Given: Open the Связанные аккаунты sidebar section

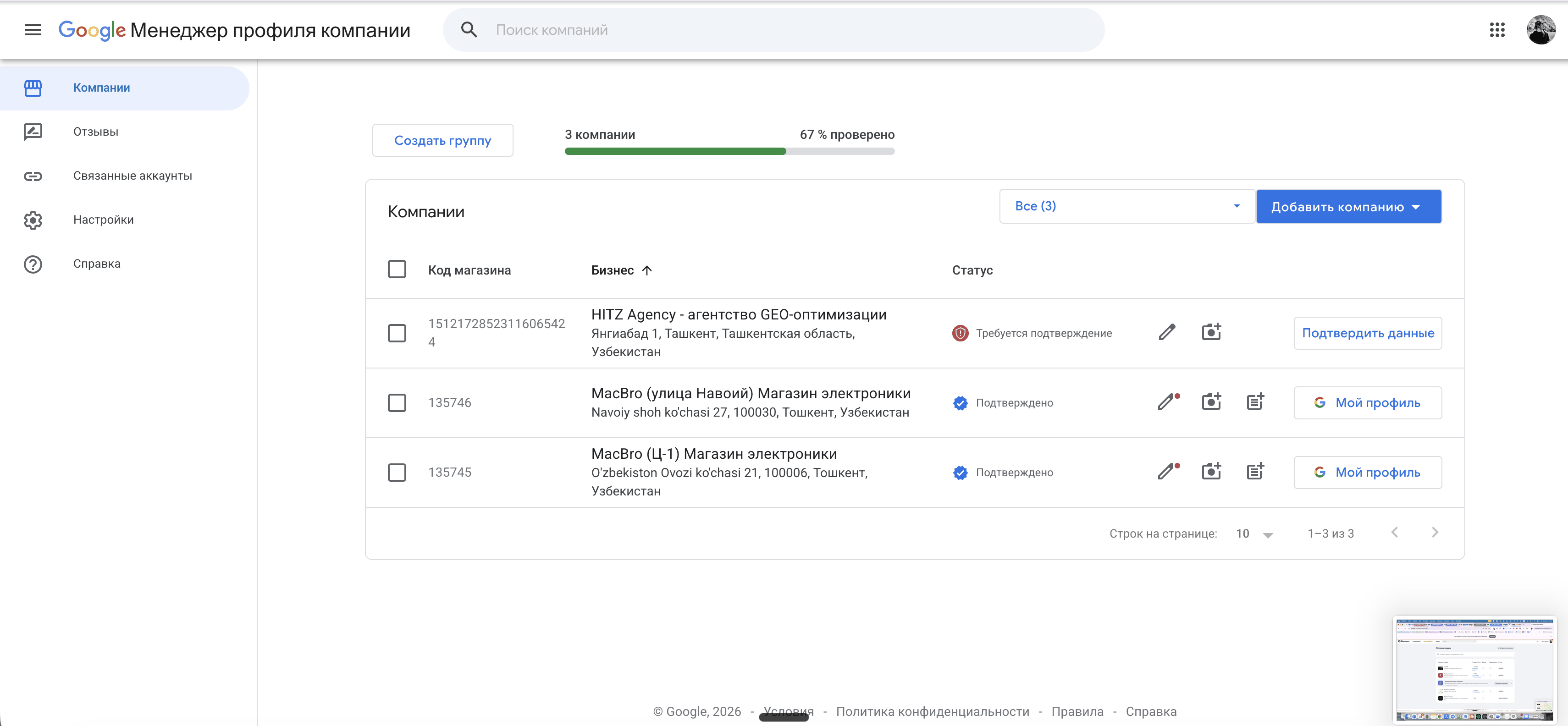Looking at the screenshot, I should click(124, 176).
